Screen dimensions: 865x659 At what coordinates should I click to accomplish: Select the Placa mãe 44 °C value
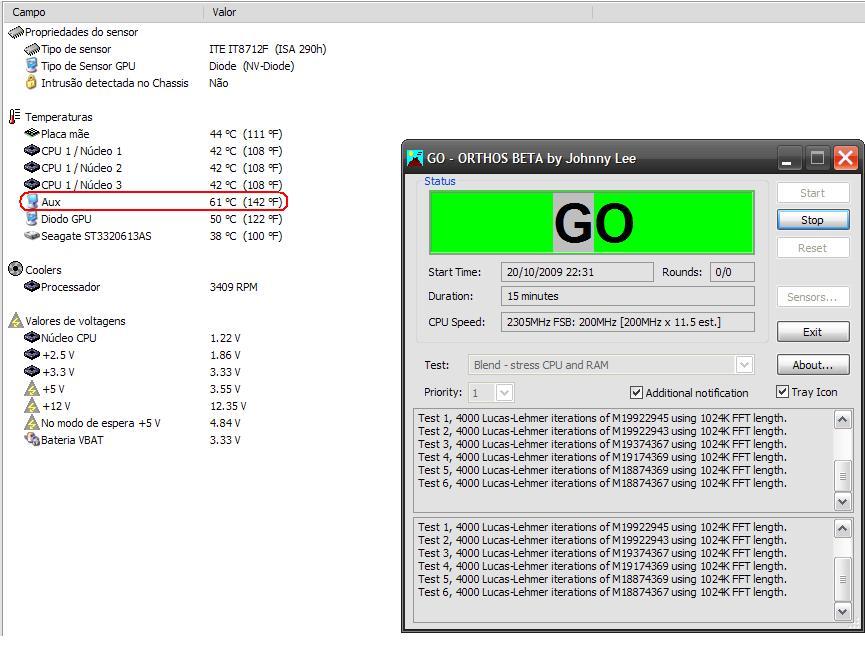click(245, 134)
